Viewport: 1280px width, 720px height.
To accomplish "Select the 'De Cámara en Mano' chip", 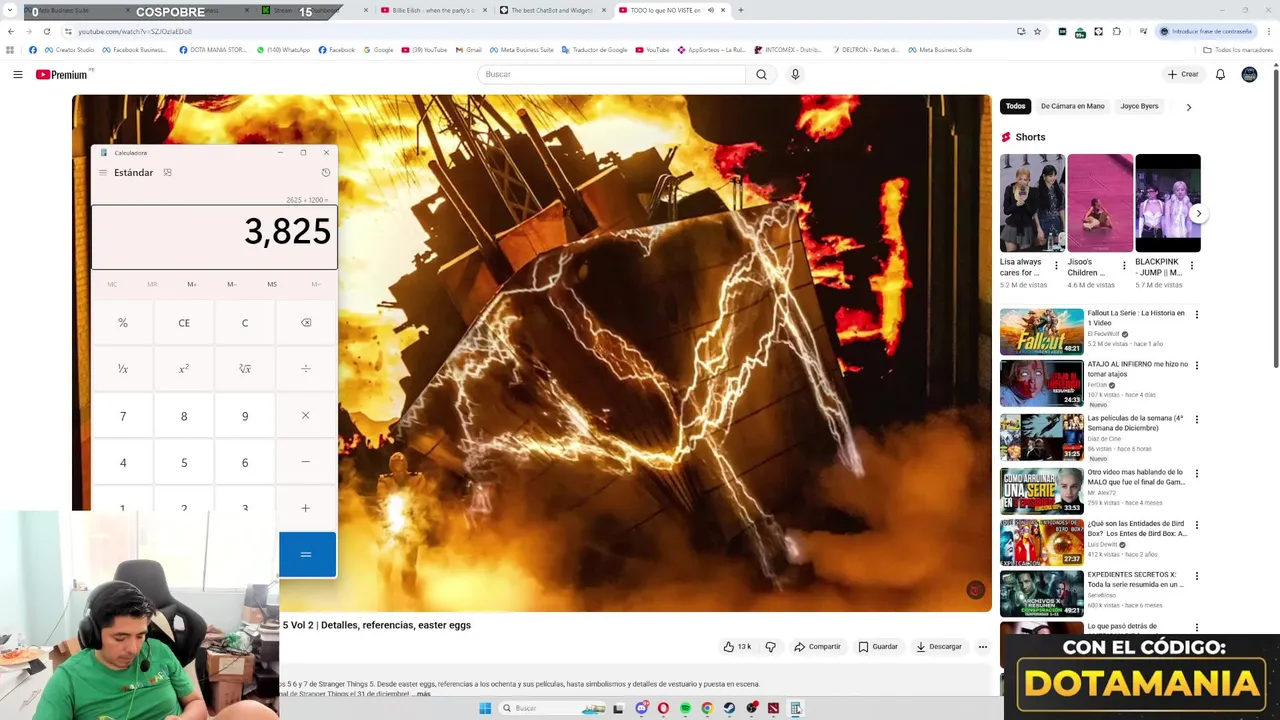I will click(x=1072, y=106).
